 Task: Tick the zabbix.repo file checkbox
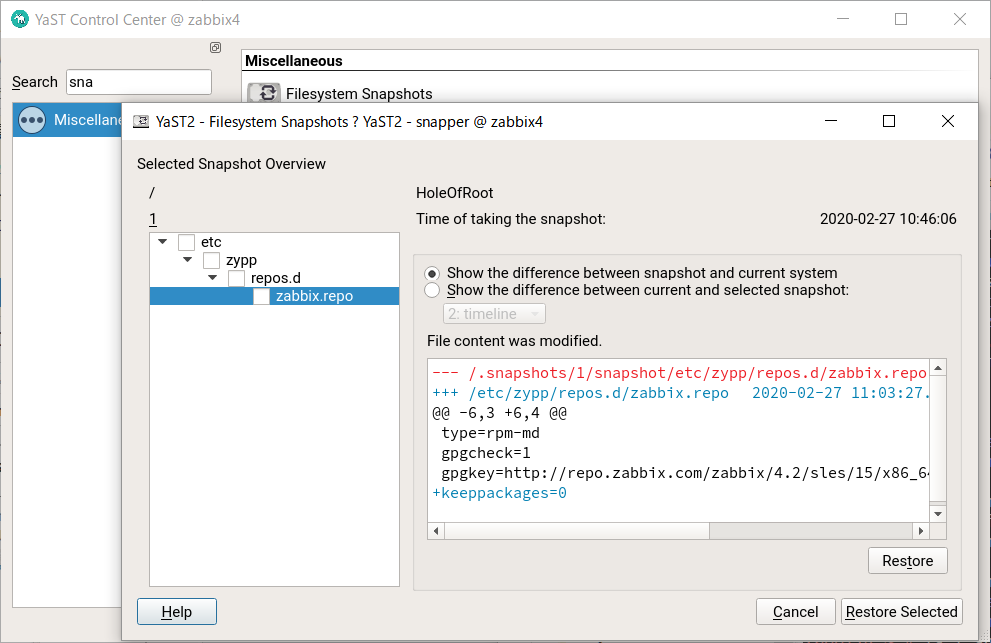click(262, 296)
